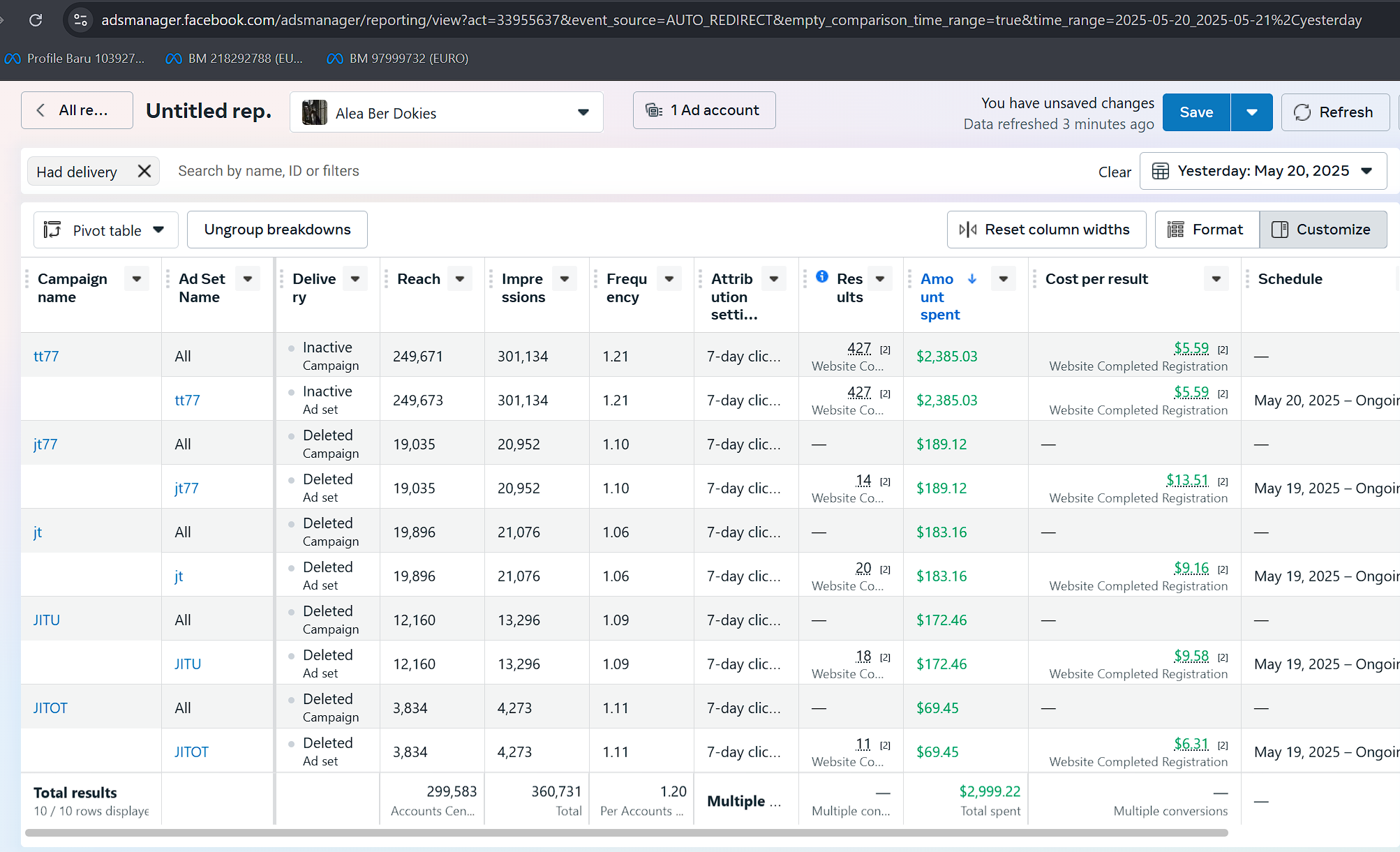Click the browser reload page icon
1400x852 pixels.
tap(36, 20)
